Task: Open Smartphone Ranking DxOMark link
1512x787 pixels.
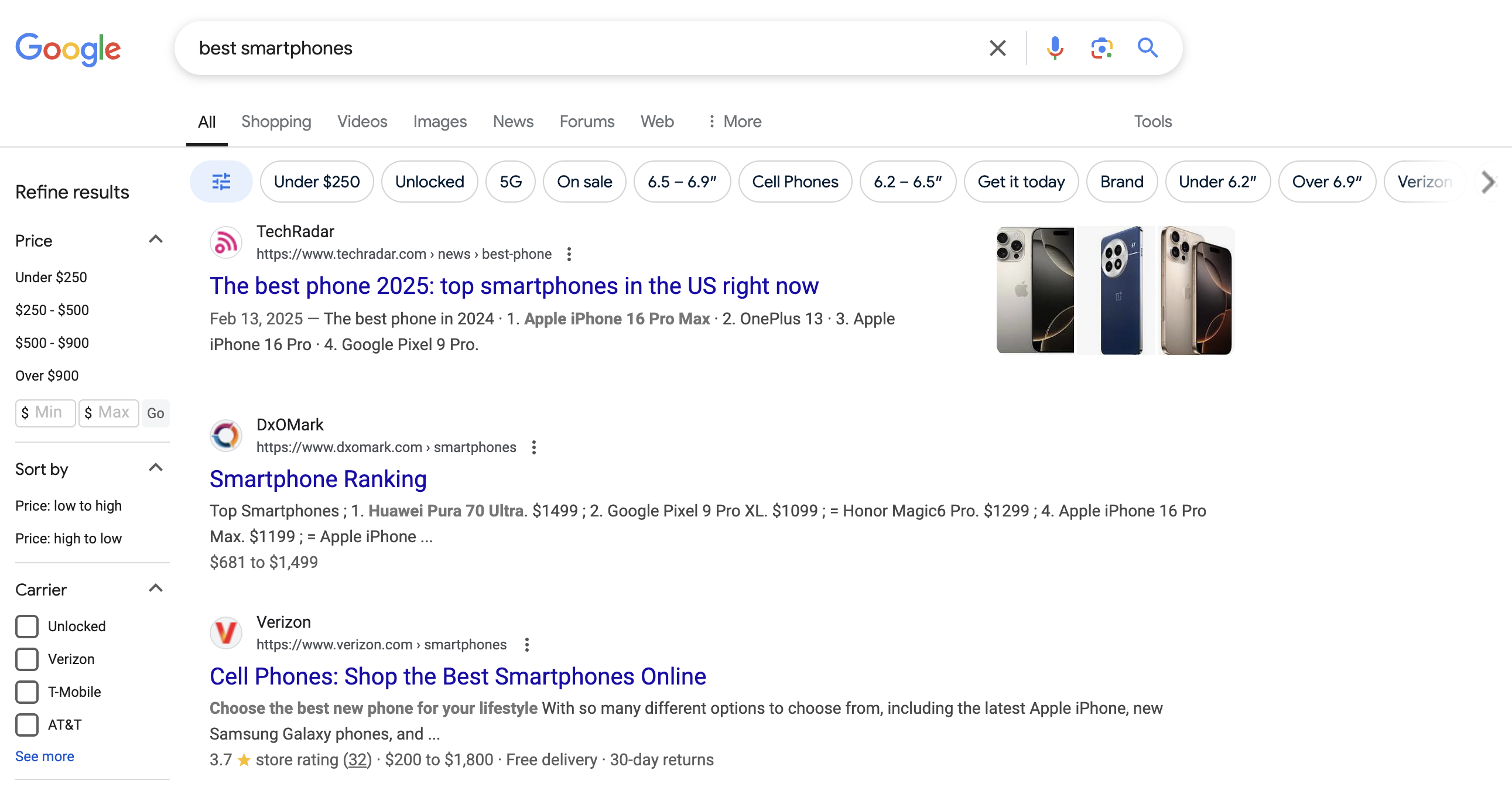Action: coord(318,479)
